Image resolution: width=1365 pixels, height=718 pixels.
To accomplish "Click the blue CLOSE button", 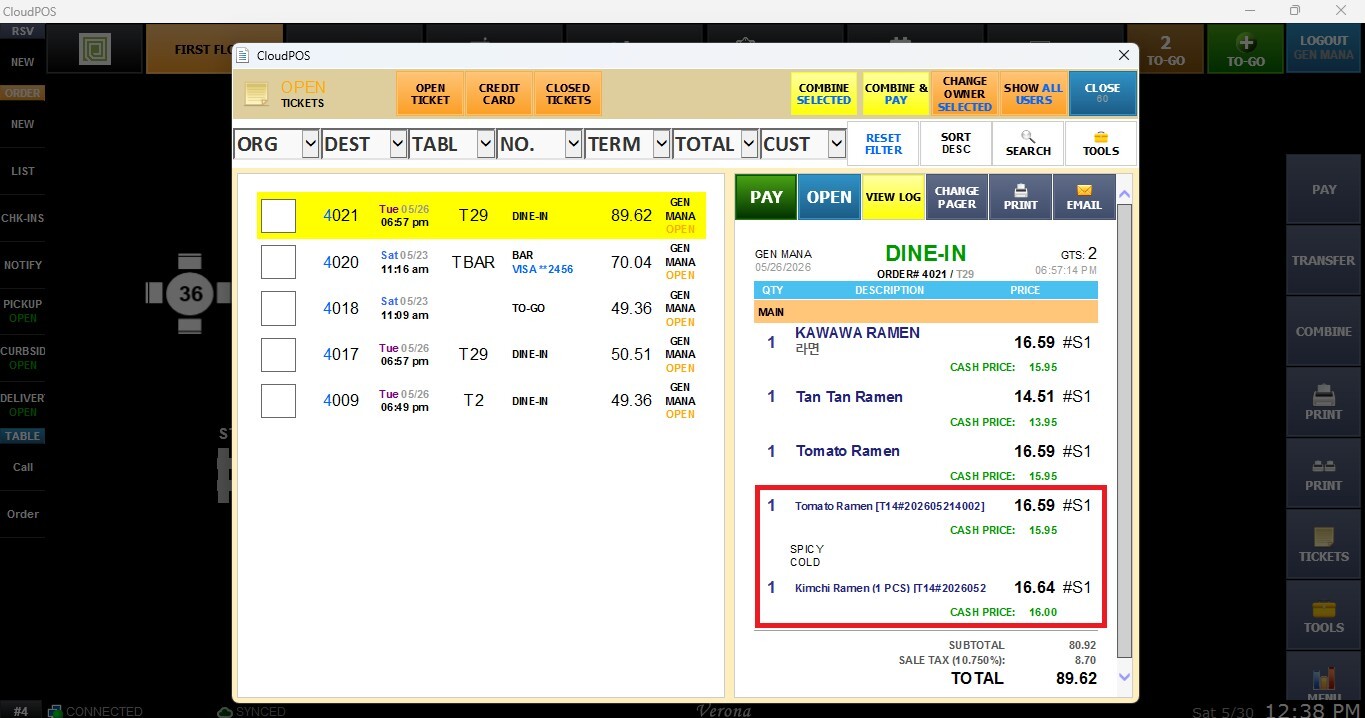I will click(x=1102, y=94).
